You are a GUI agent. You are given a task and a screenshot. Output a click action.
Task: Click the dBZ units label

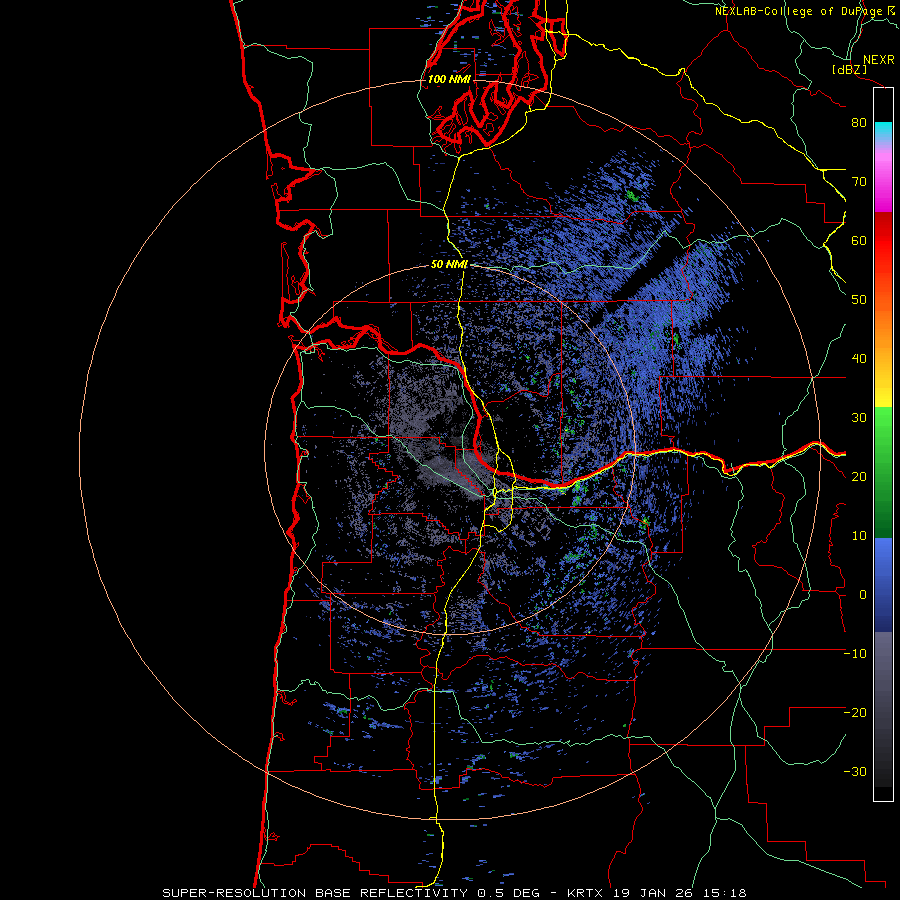(x=849, y=70)
